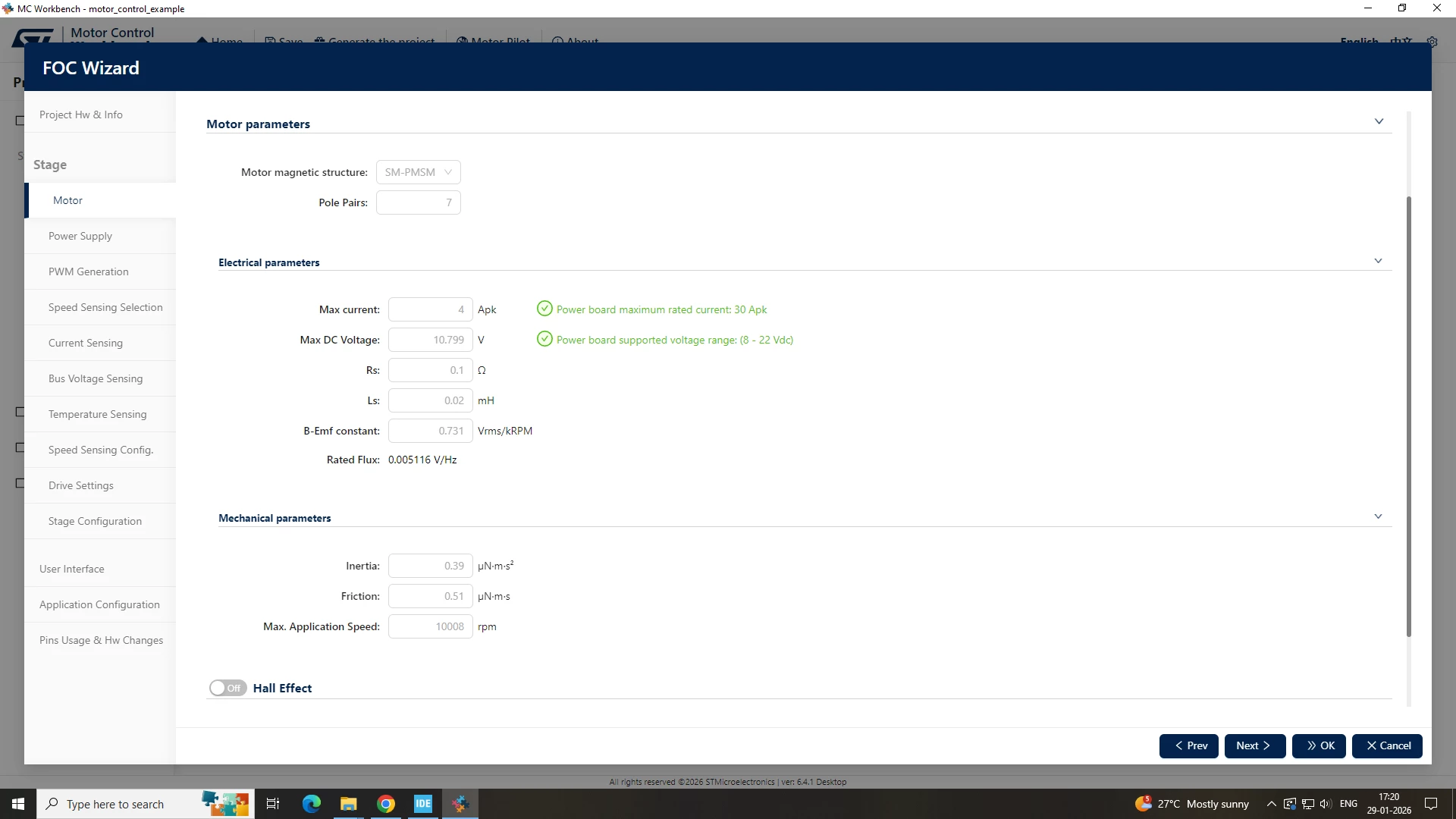Click the Apk unit label text
The image size is (1456, 819).
pos(487,309)
